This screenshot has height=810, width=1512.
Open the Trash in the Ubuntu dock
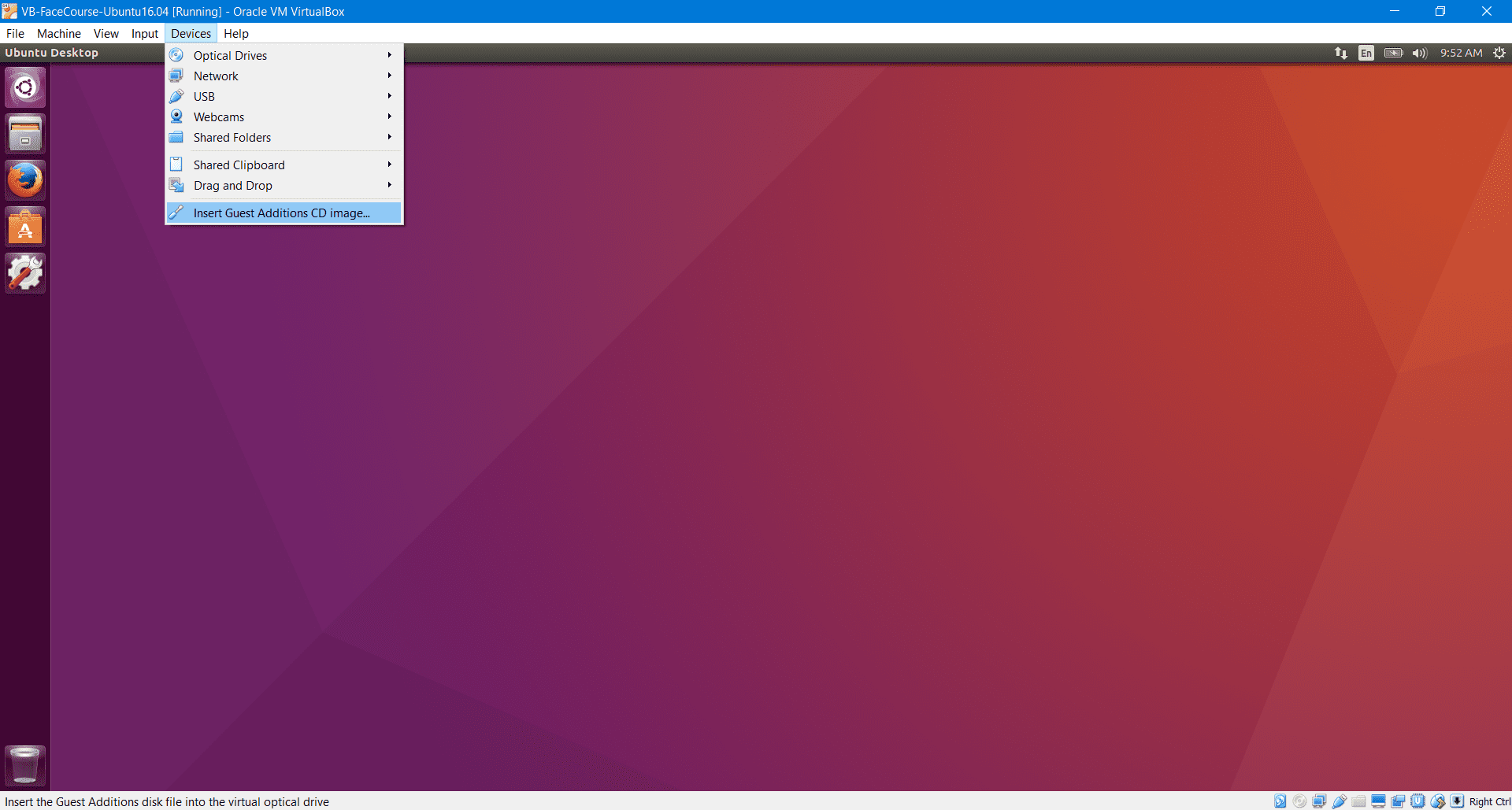(x=25, y=765)
